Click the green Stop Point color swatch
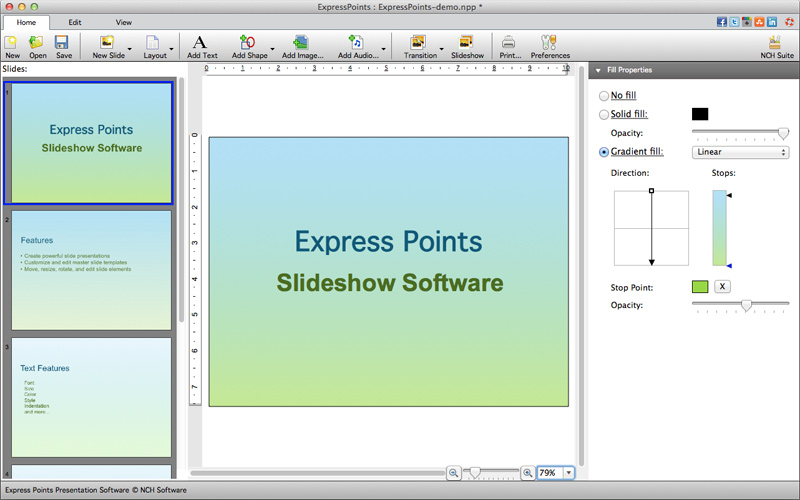The height and width of the screenshot is (500, 800). (700, 286)
